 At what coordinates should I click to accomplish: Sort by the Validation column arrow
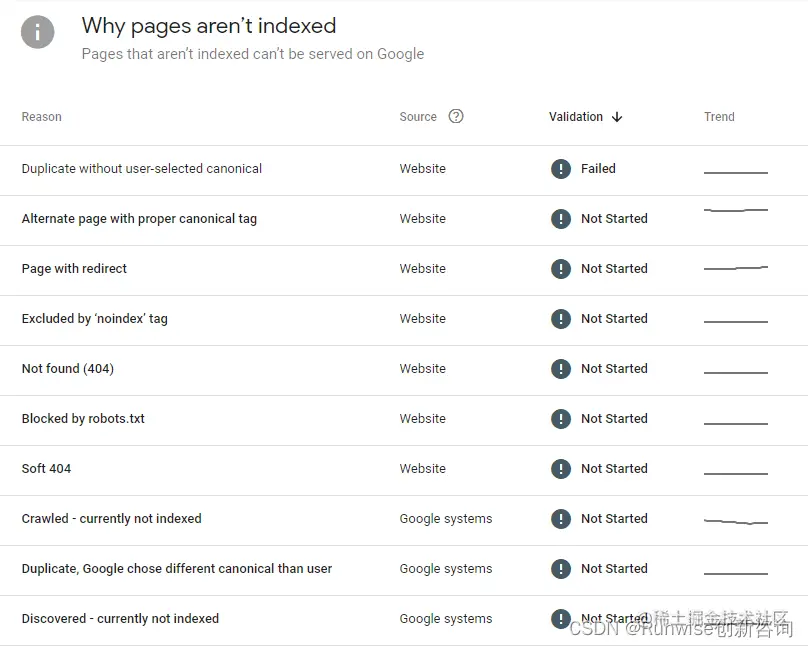(x=617, y=117)
